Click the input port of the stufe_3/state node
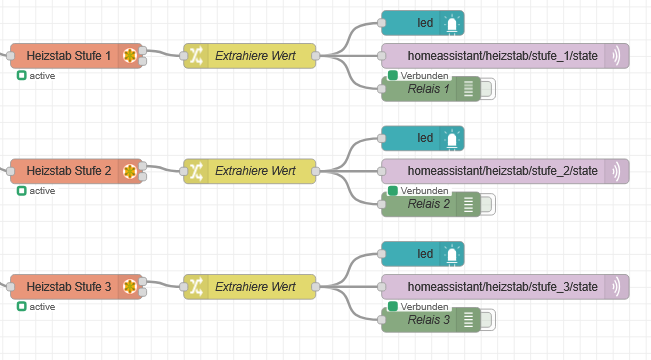Screen dimensions: 651x360 [382, 287]
